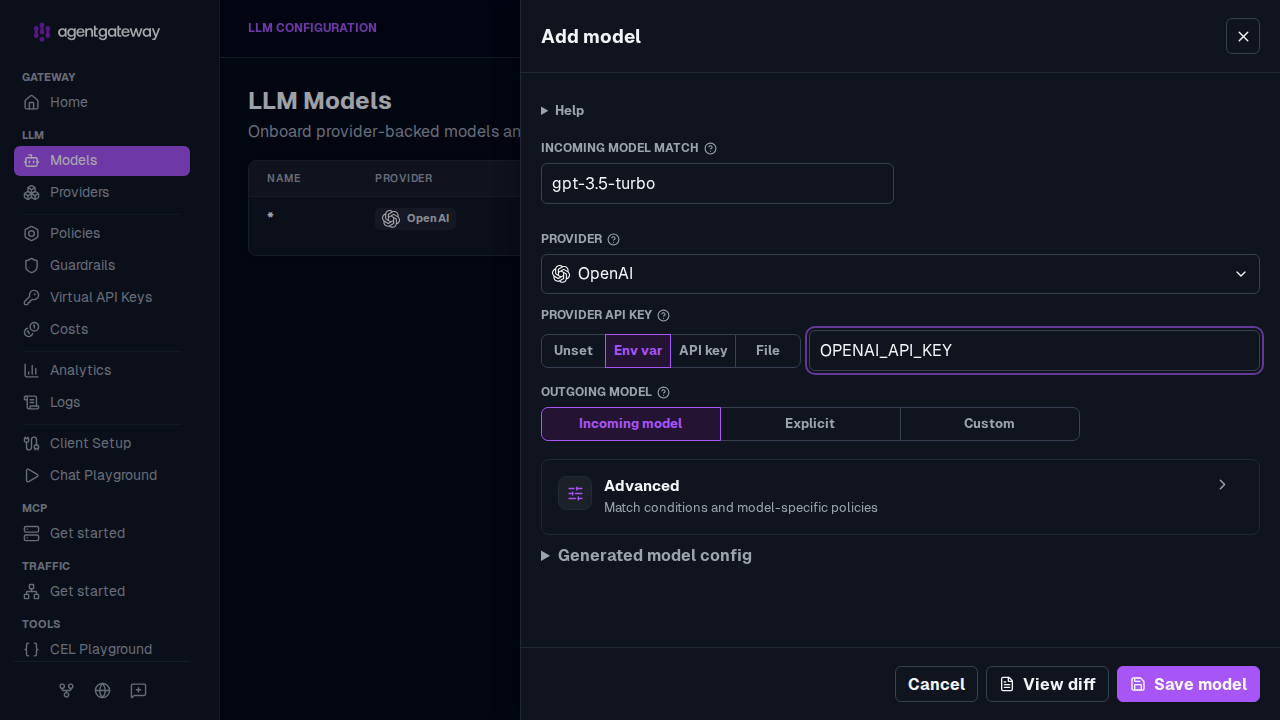
Task: Click the View diff button
Action: tap(1047, 684)
